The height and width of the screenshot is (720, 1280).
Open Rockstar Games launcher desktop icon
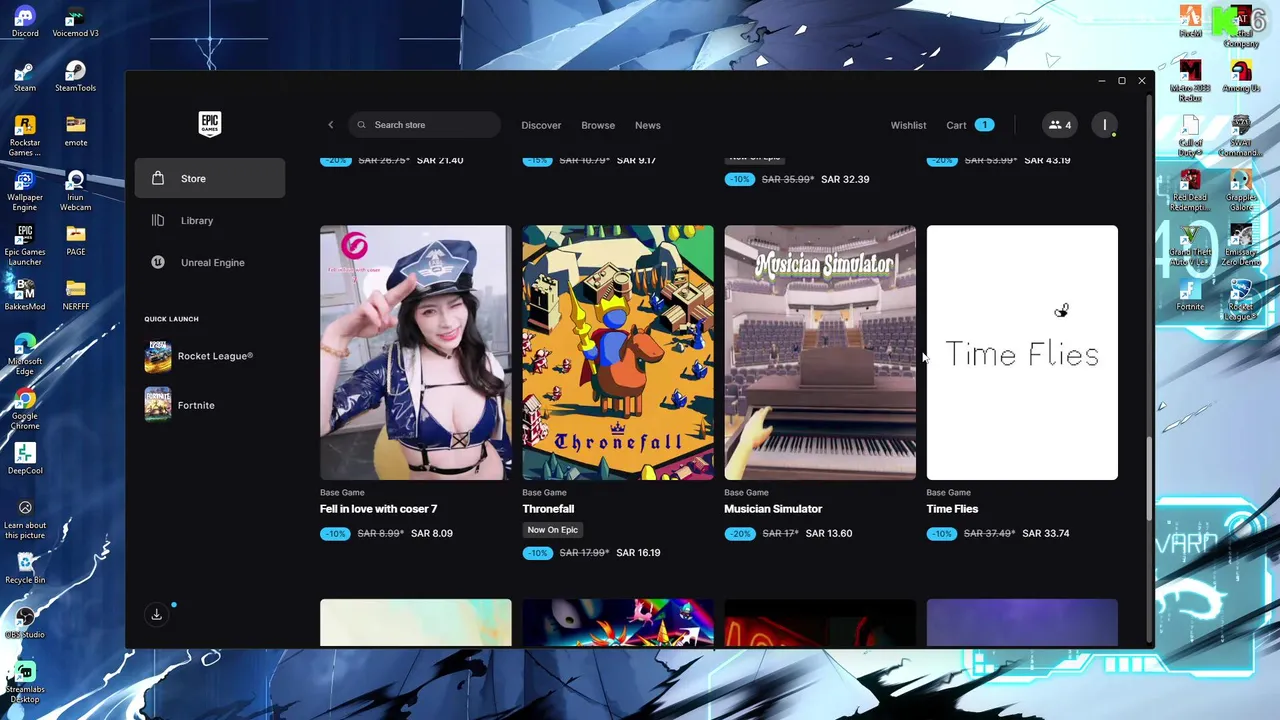click(25, 136)
